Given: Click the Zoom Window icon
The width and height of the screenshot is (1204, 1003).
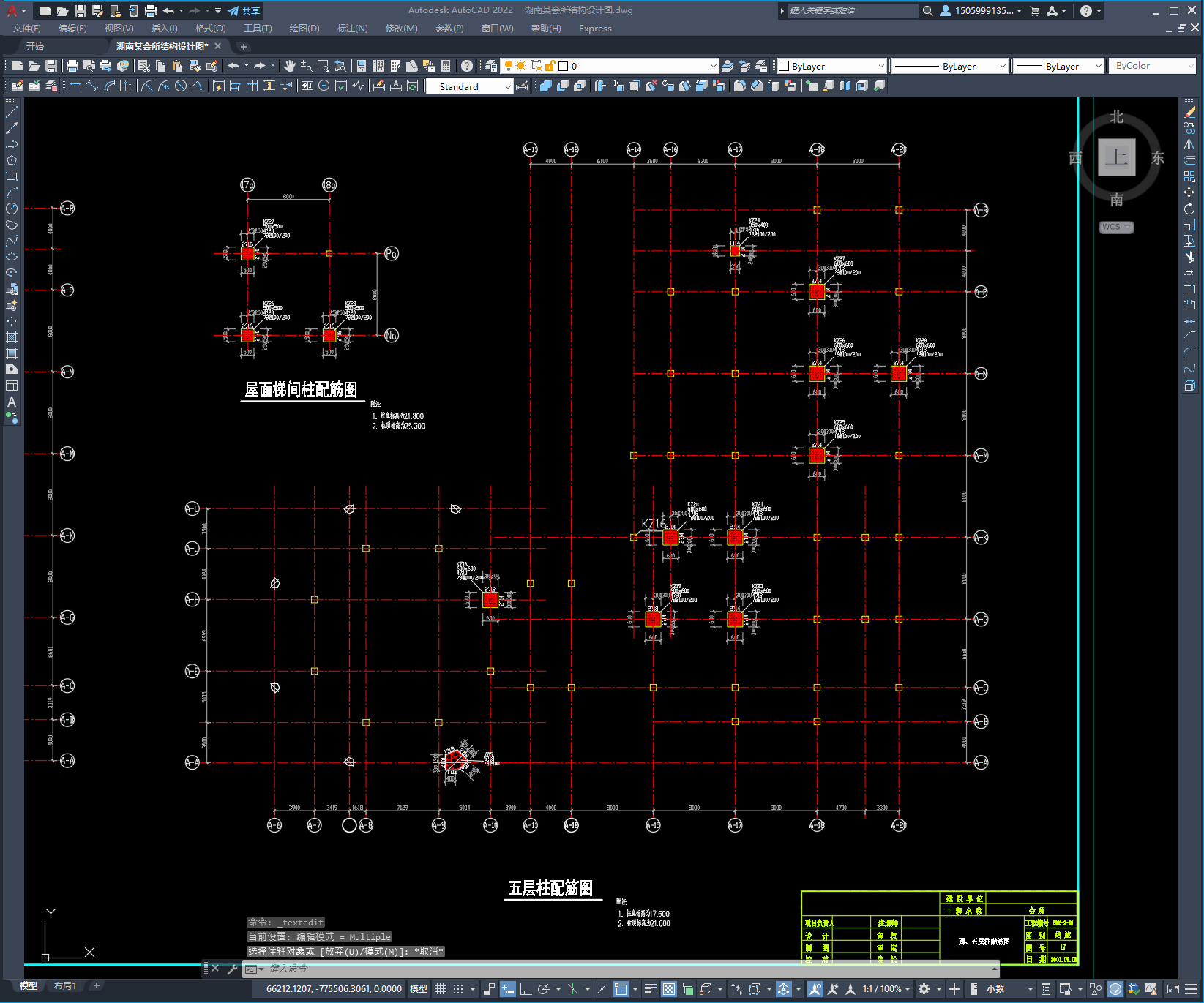Looking at the screenshot, I should coord(324,66).
